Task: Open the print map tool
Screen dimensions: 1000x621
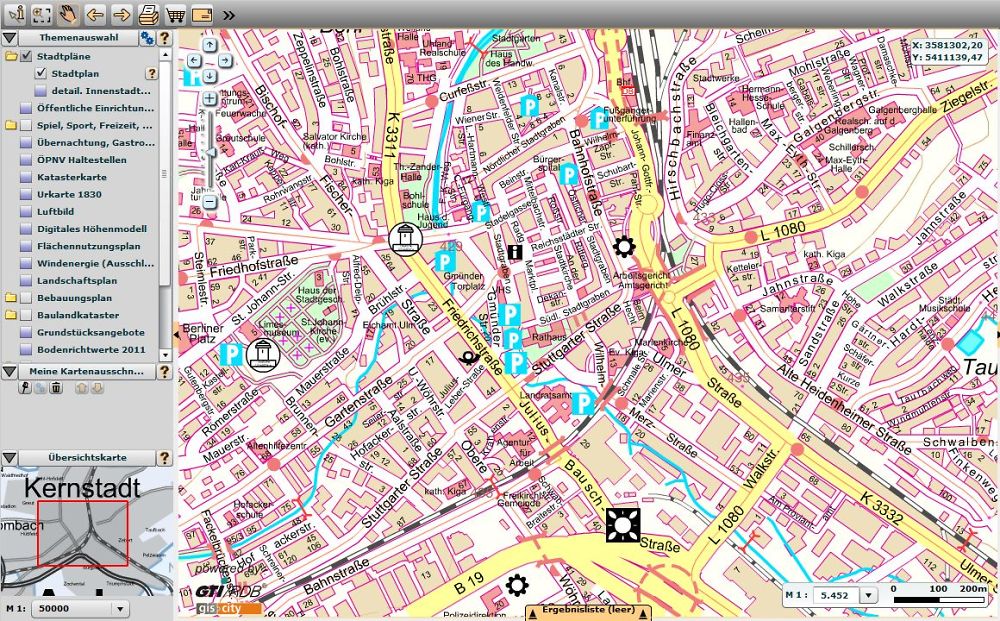Action: 148,14
